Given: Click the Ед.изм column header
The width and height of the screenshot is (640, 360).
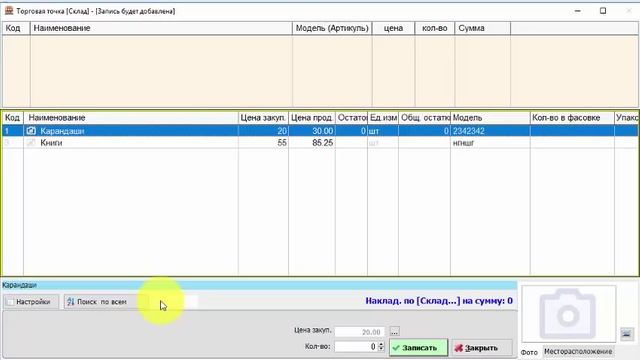Looking at the screenshot, I should click(383, 118).
